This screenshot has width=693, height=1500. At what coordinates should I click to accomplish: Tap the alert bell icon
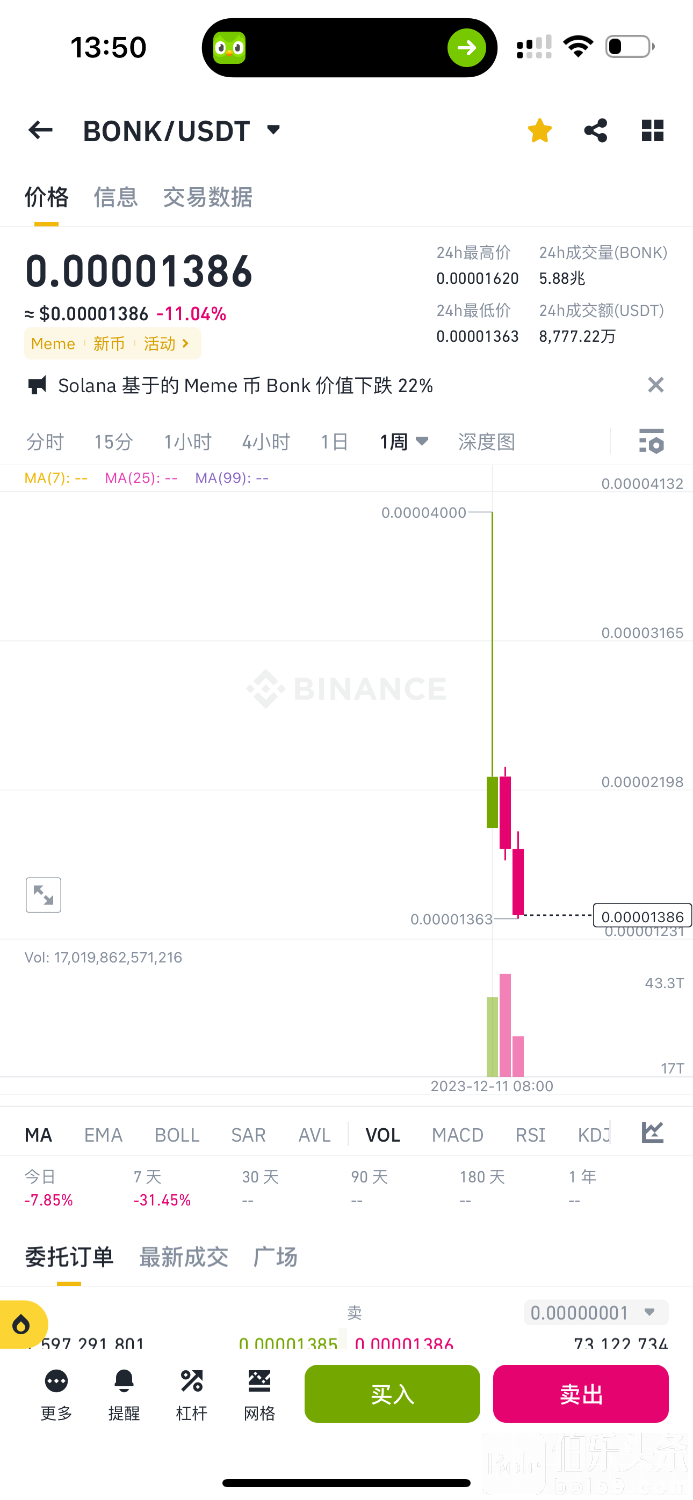pos(124,1382)
